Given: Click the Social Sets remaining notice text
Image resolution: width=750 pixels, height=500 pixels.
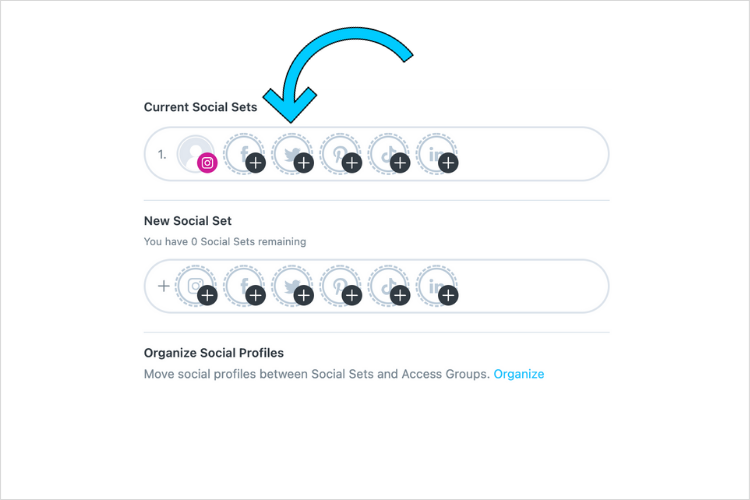Looking at the screenshot, I should tap(225, 242).
